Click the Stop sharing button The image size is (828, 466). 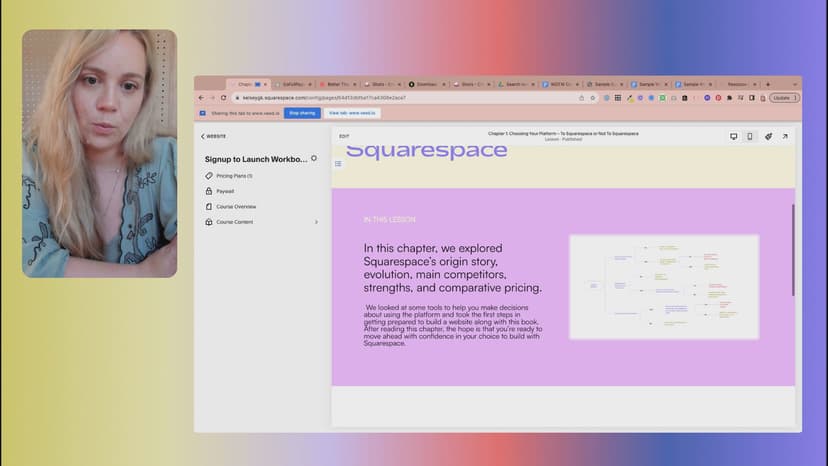click(301, 113)
